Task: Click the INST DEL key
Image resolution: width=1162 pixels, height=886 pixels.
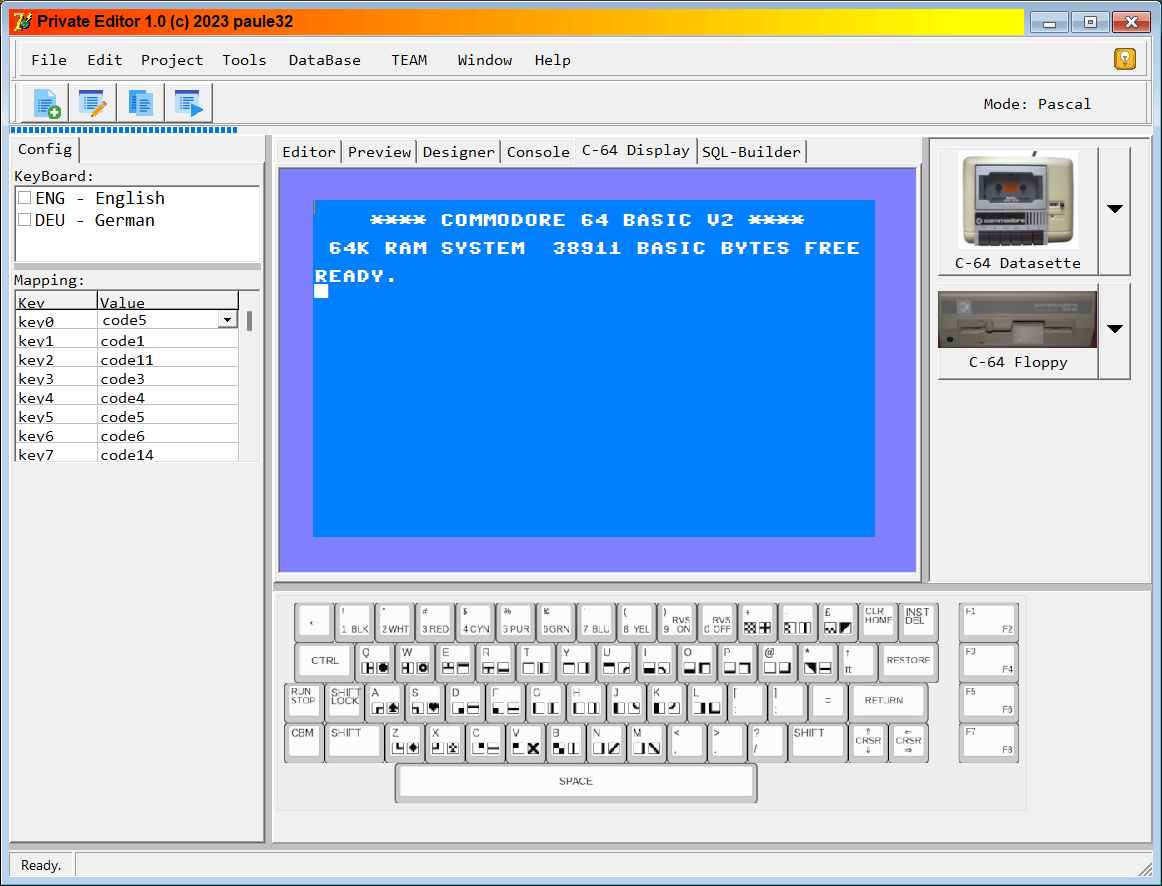Action: click(x=918, y=622)
